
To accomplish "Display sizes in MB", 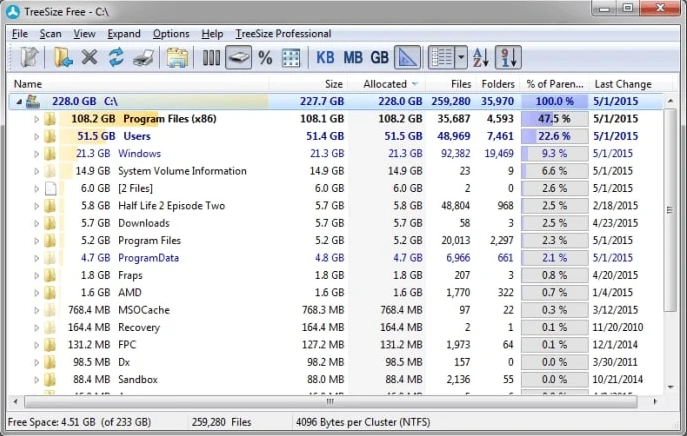I will (353, 57).
